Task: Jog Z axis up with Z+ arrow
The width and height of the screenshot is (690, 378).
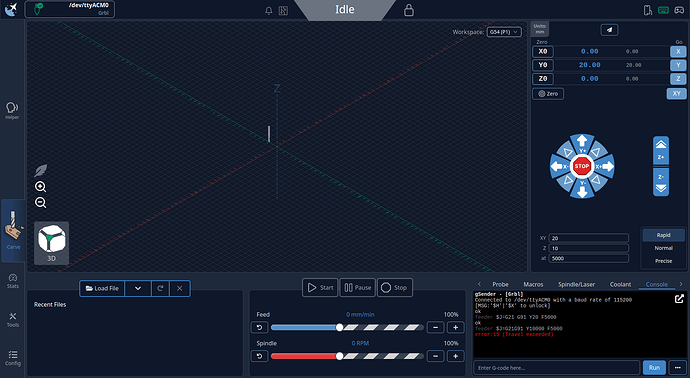Action: [661, 150]
